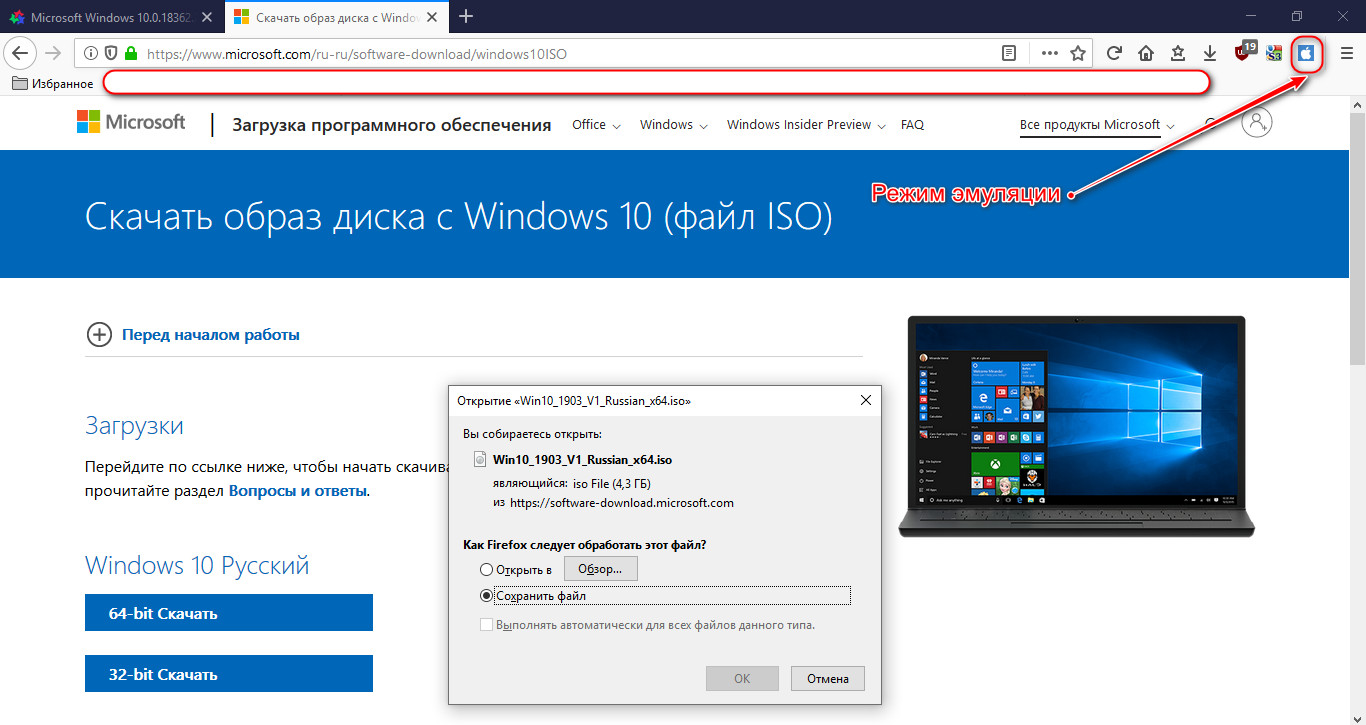This screenshot has width=1366, height=725.
Task: Click the multicolored extension icon beside uBlock
Action: [x=1274, y=54]
